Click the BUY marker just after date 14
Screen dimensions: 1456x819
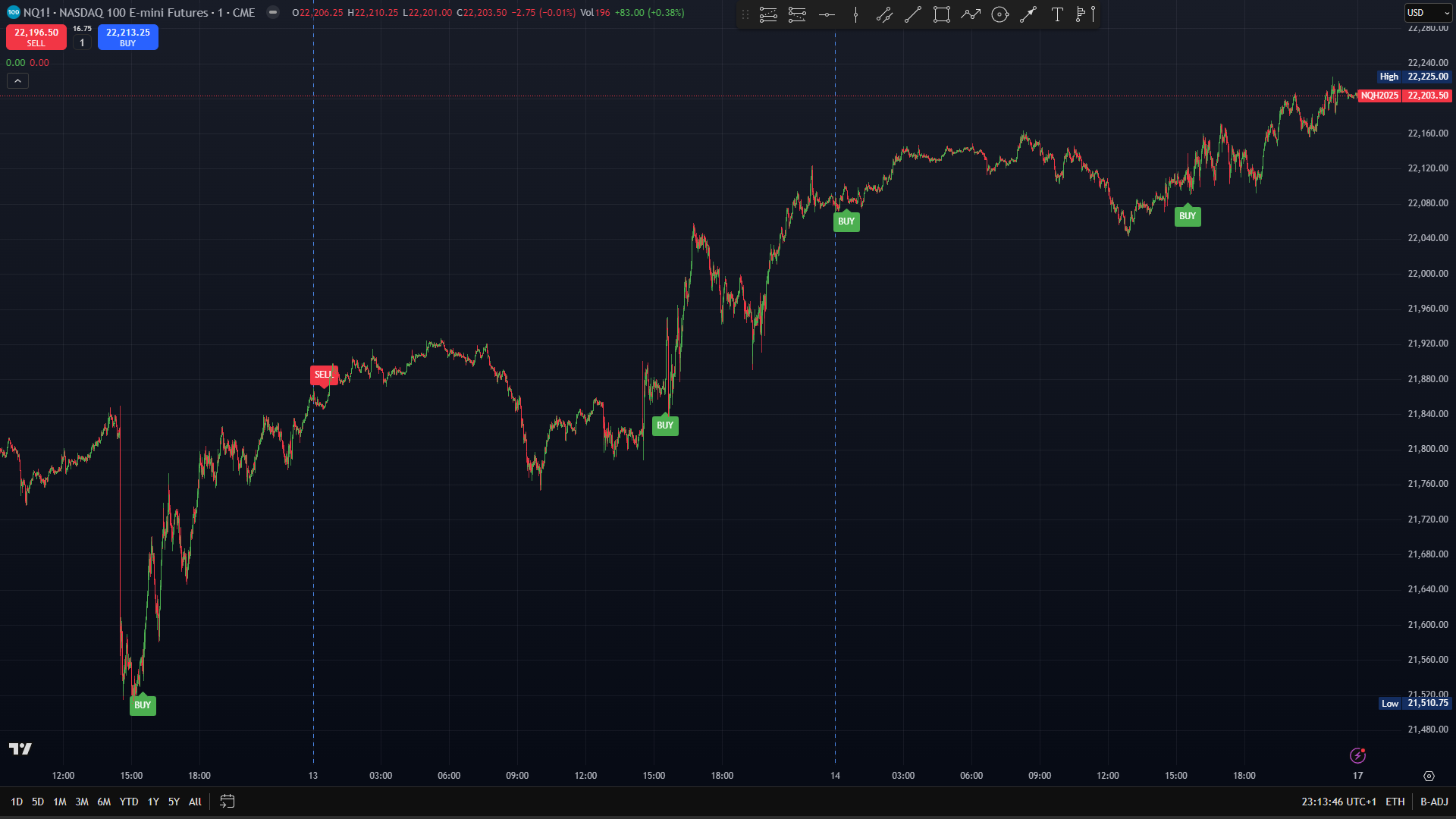coord(846,221)
